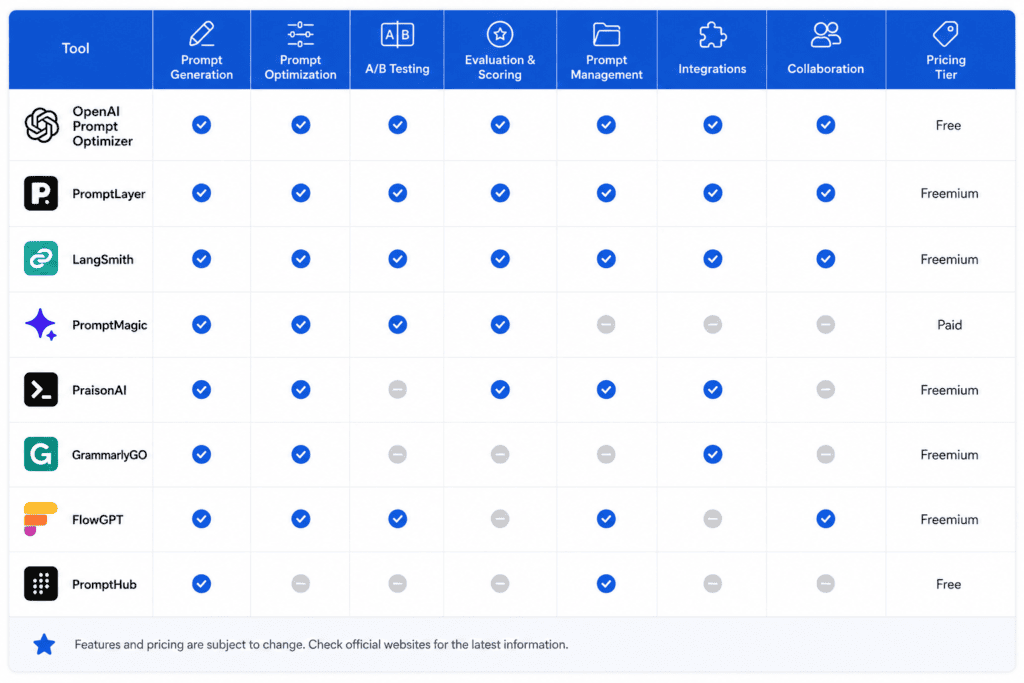The height and width of the screenshot is (683, 1024).
Task: Click the LangSmith logo icon
Action: tap(40, 259)
